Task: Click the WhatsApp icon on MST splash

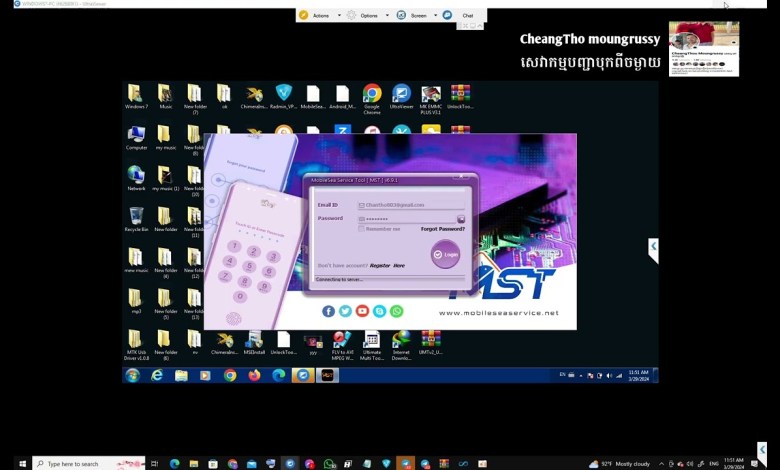Action: 397,311
